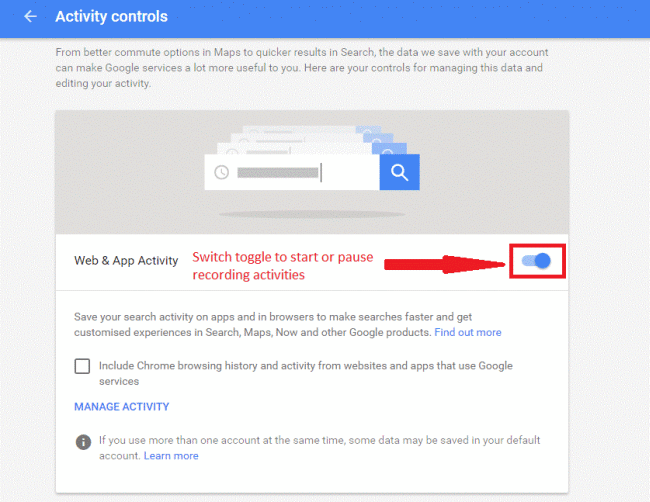The height and width of the screenshot is (502, 650).
Task: Open MANAGE ACTIVITY
Action: pos(121,407)
